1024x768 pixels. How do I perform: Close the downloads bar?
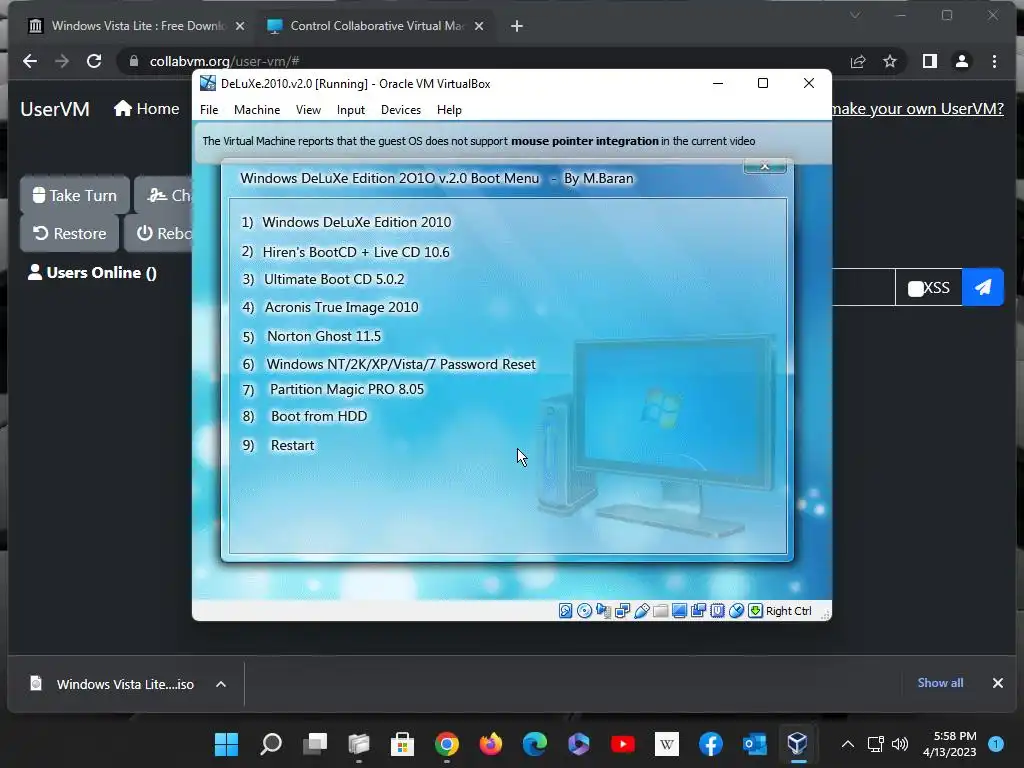(997, 683)
